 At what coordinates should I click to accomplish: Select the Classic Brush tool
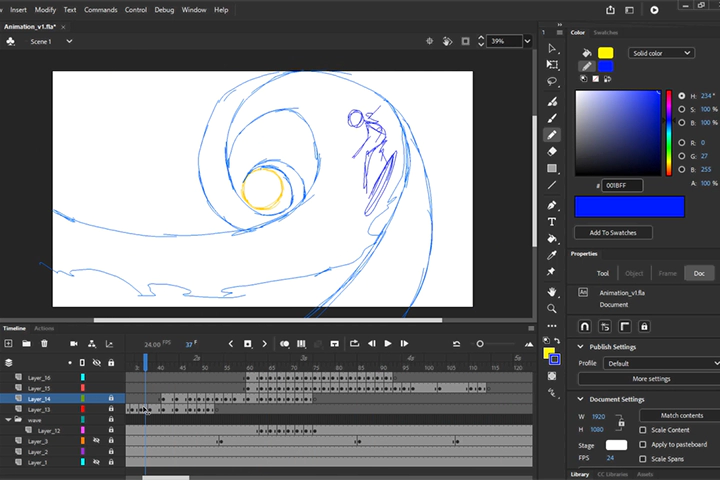tap(552, 118)
